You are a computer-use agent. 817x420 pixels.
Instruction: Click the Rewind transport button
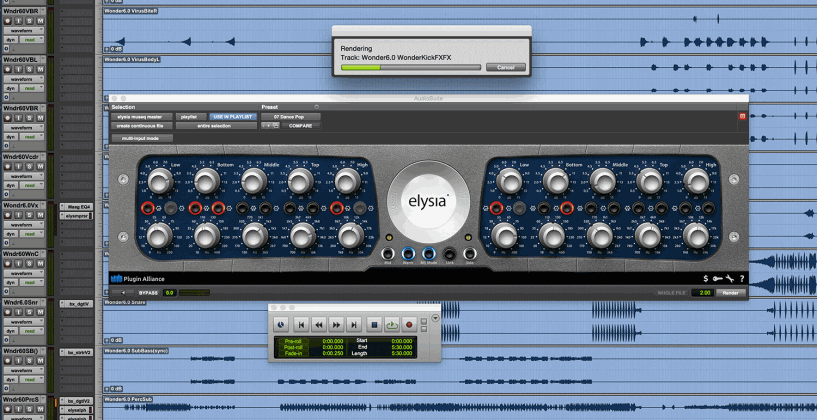pyautogui.click(x=318, y=325)
